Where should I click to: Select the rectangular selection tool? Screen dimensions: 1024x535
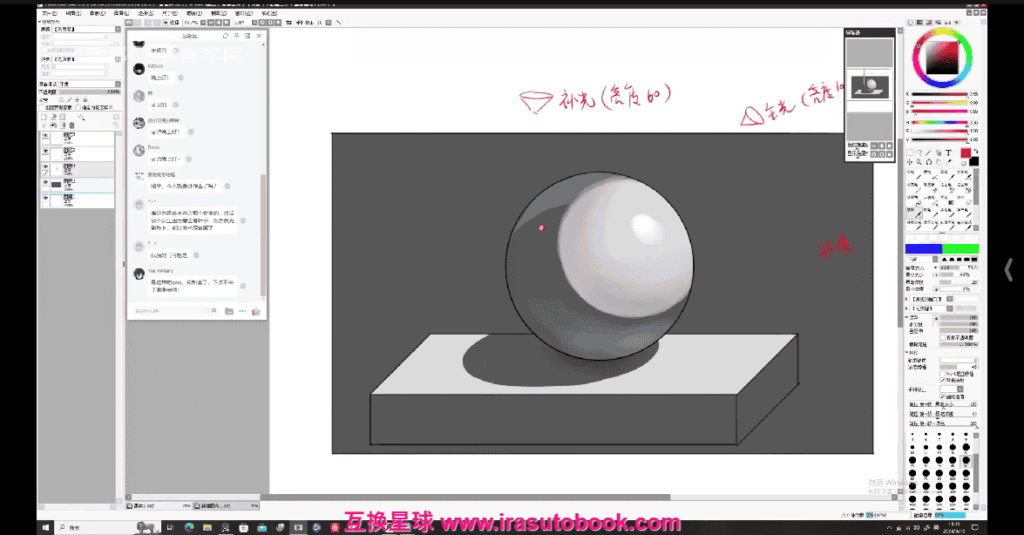[910, 153]
